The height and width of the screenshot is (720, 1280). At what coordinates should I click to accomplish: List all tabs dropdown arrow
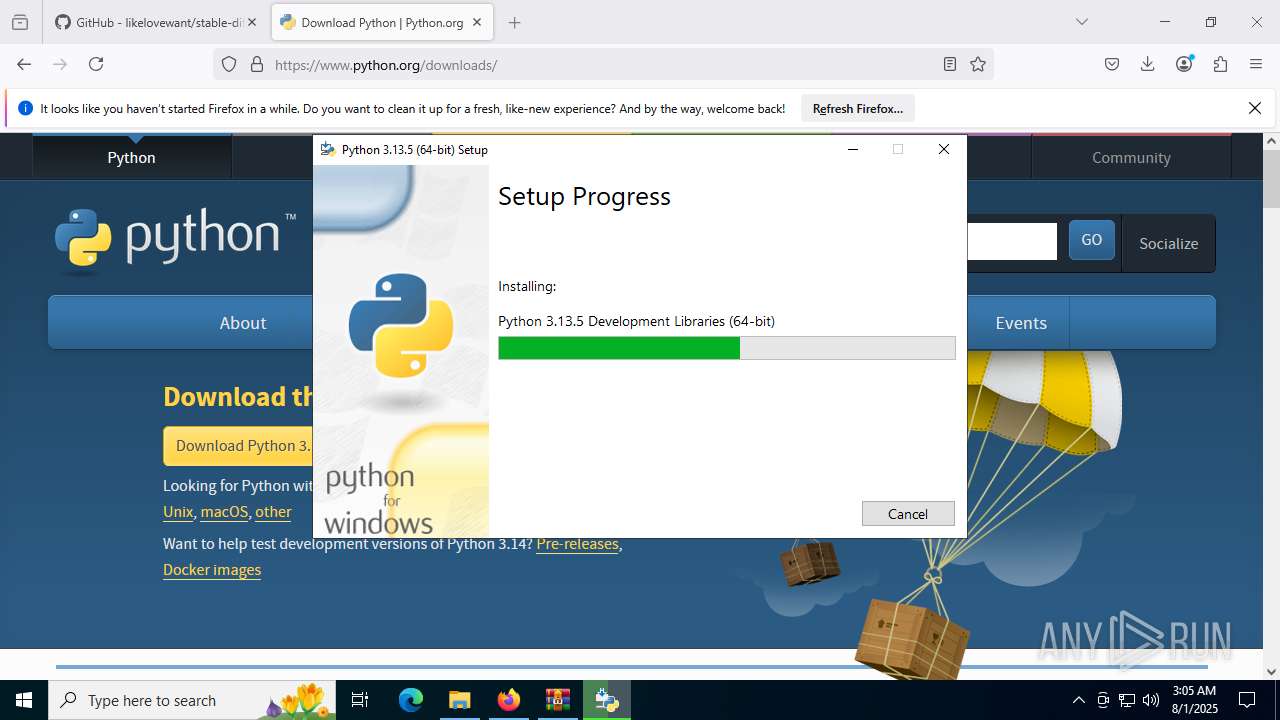1082,22
